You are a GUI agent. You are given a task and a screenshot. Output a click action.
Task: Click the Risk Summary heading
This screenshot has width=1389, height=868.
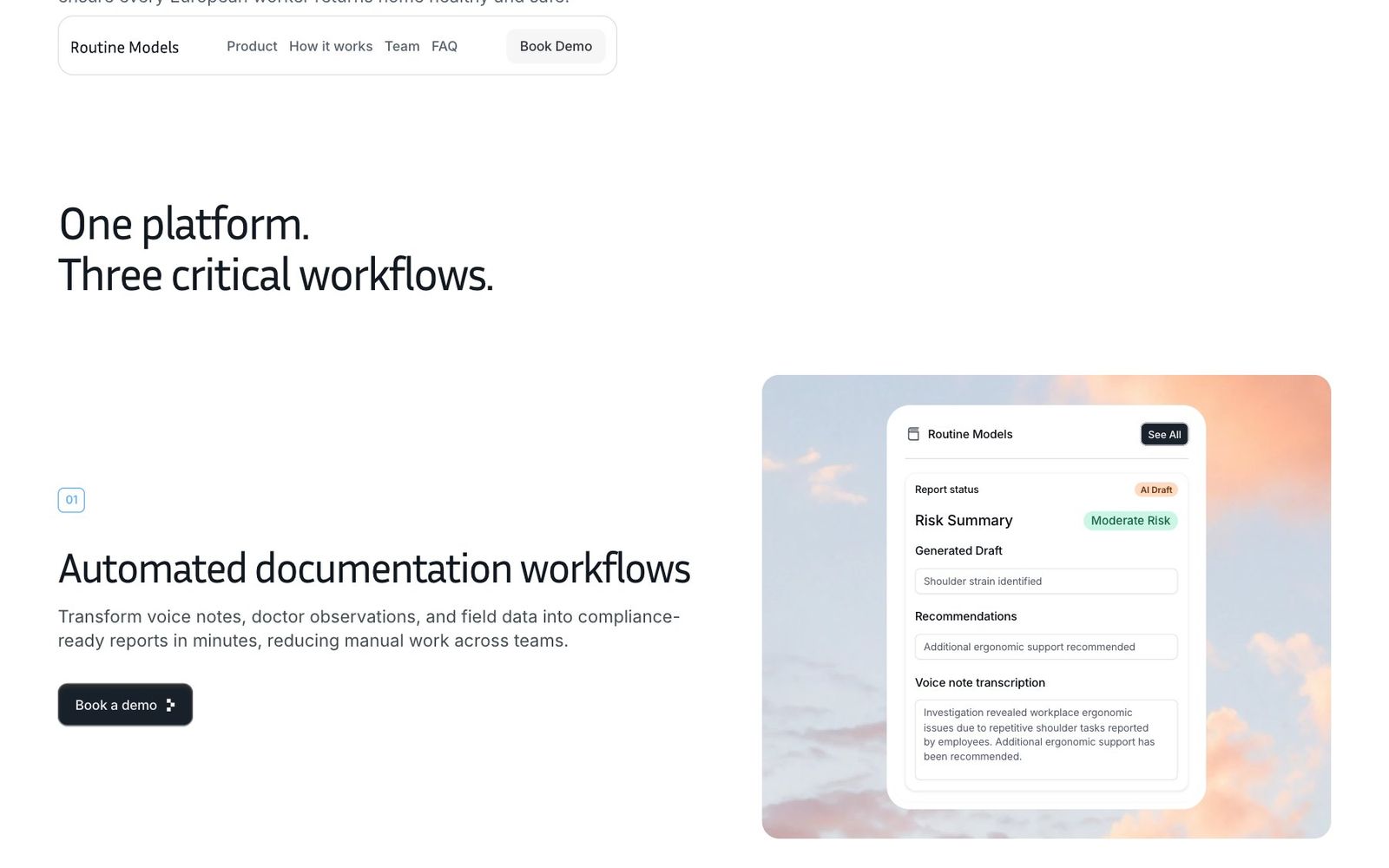(964, 521)
